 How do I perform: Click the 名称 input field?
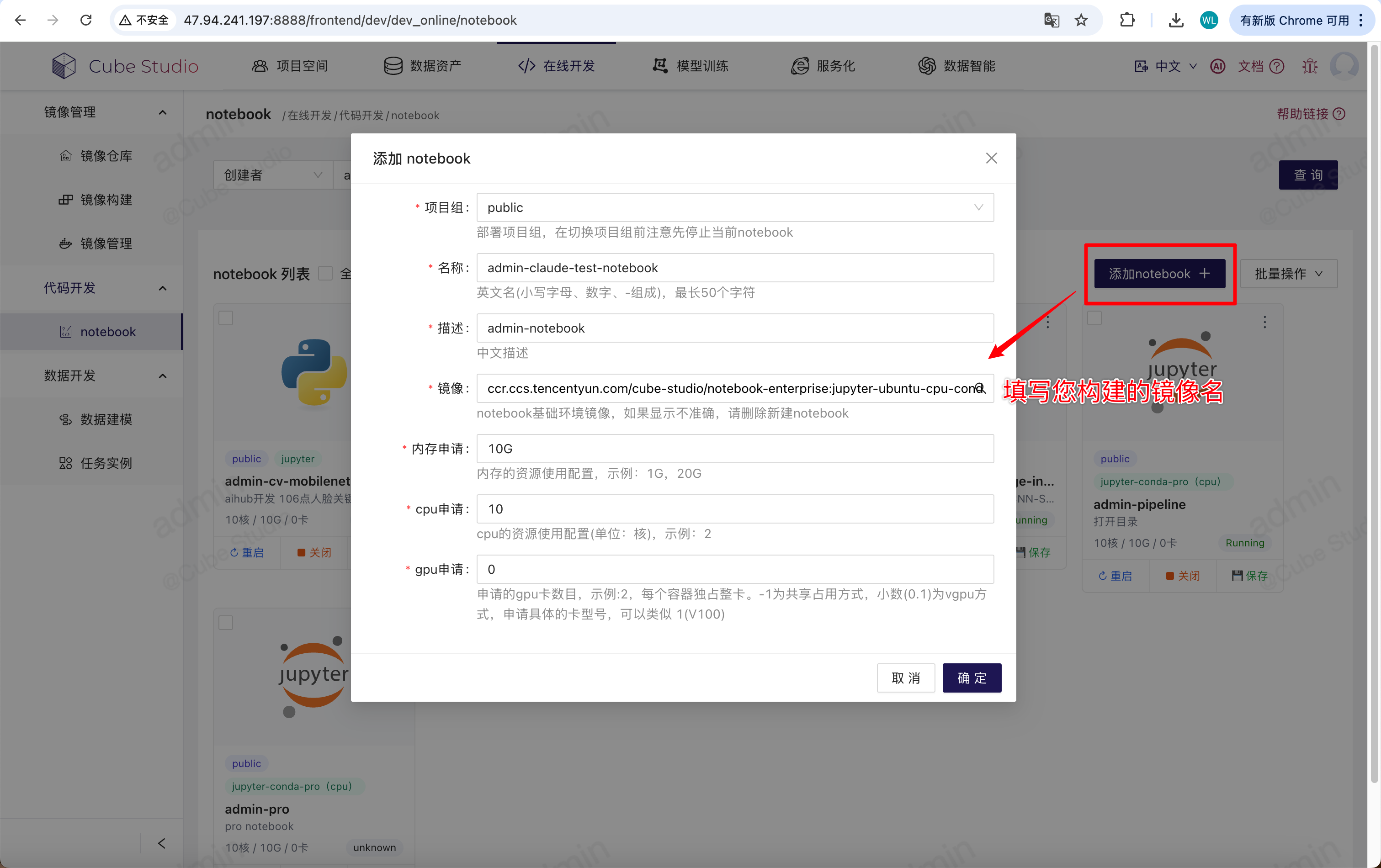(735, 268)
